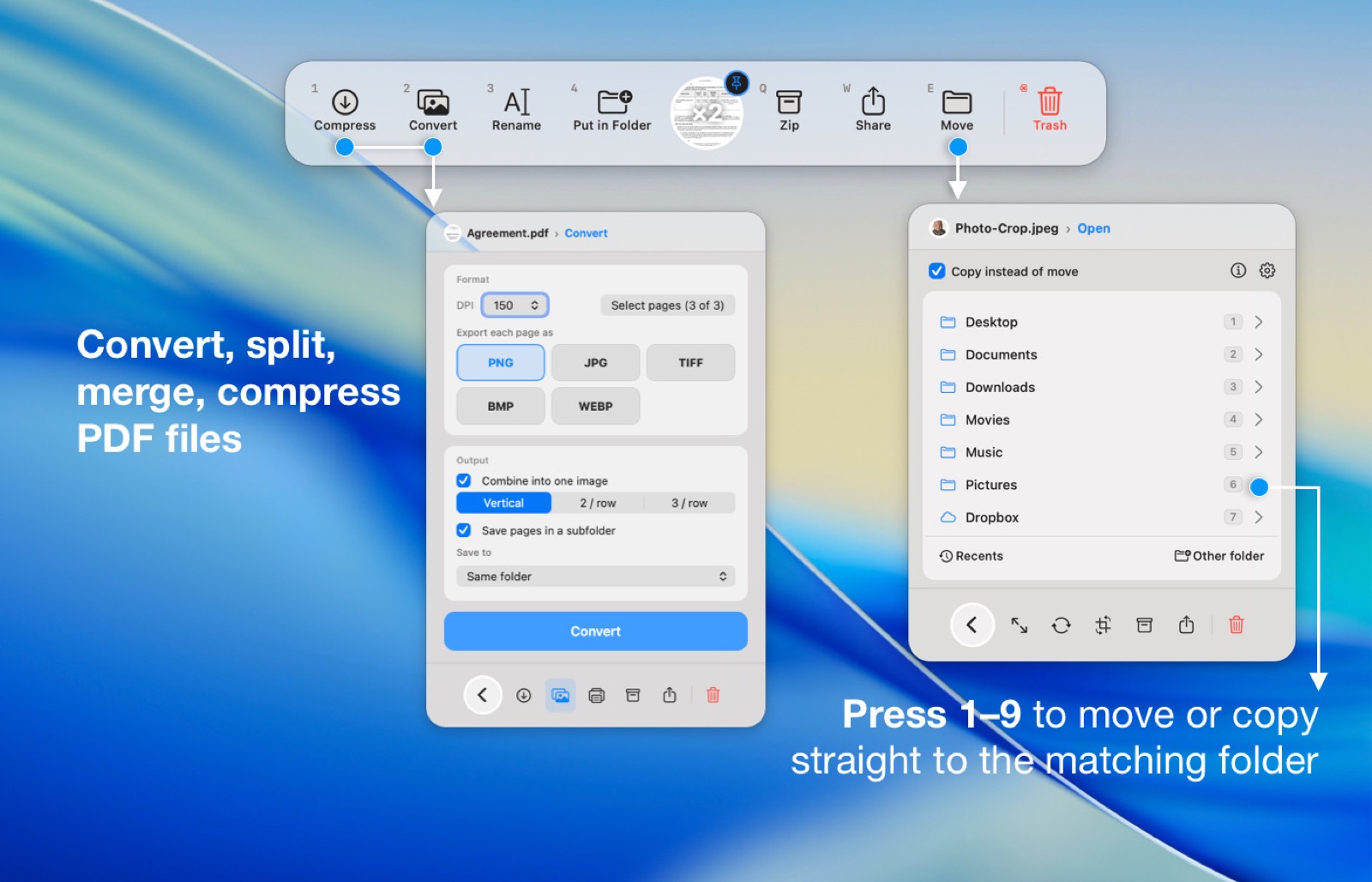The height and width of the screenshot is (882, 1372).
Task: Expand the Downloads folder chevron
Action: pos(1259,387)
